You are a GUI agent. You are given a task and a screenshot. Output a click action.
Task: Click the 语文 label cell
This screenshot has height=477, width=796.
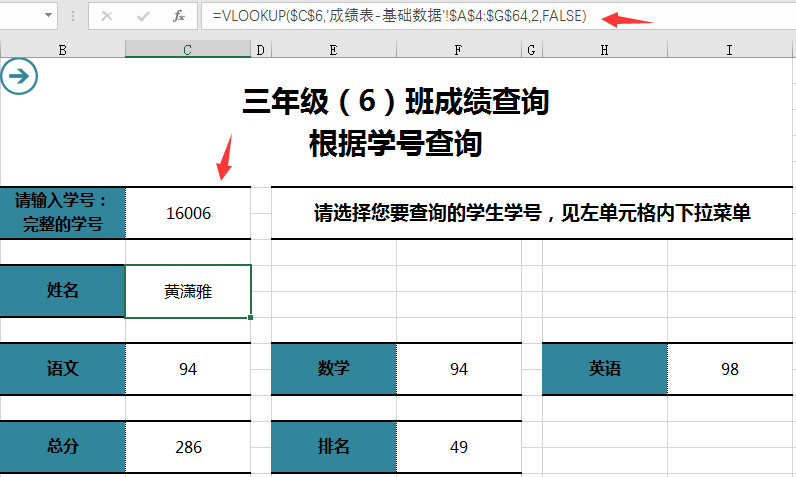point(62,369)
